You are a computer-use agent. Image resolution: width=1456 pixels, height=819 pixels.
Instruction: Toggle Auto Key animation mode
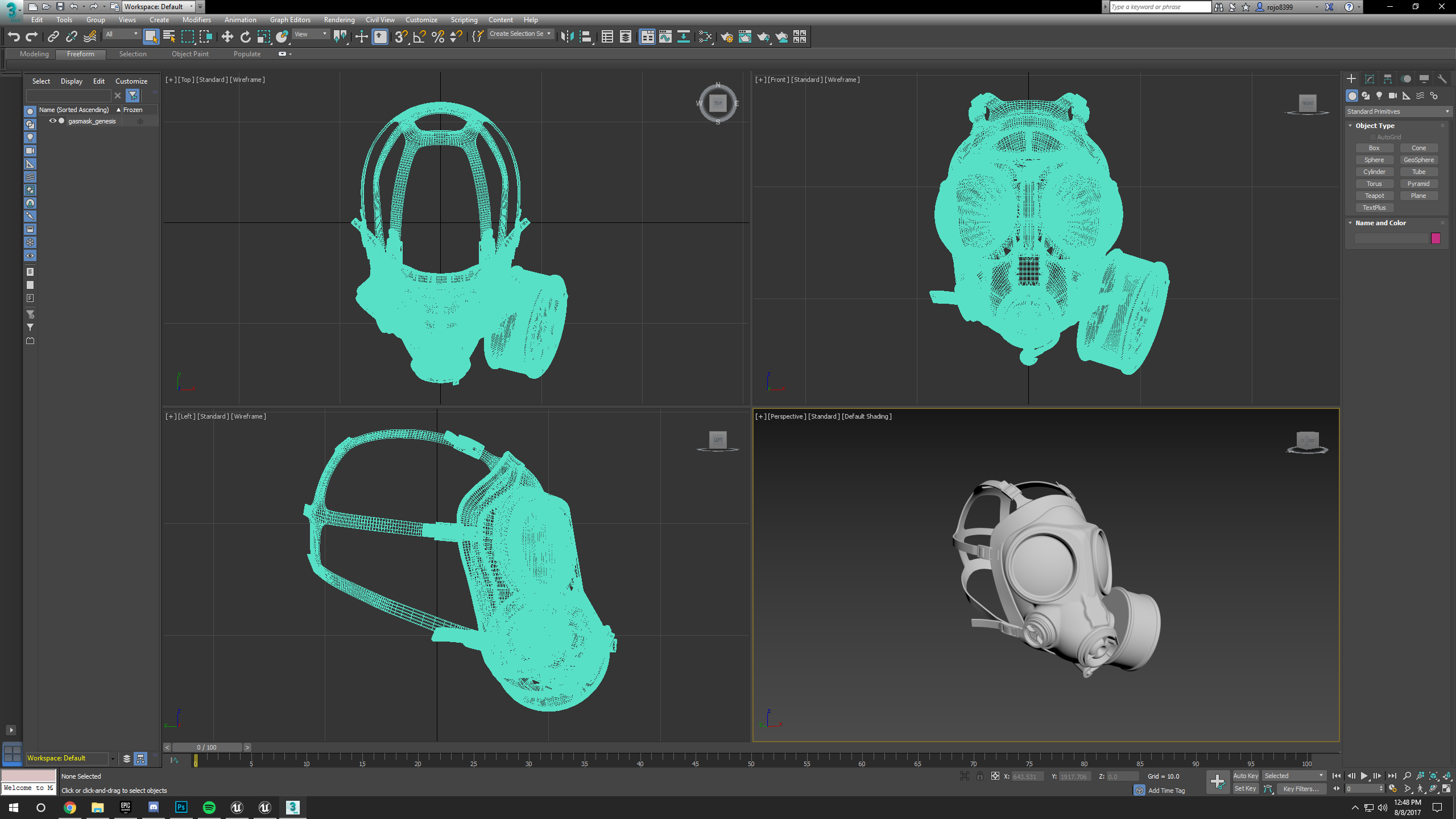(x=1245, y=776)
